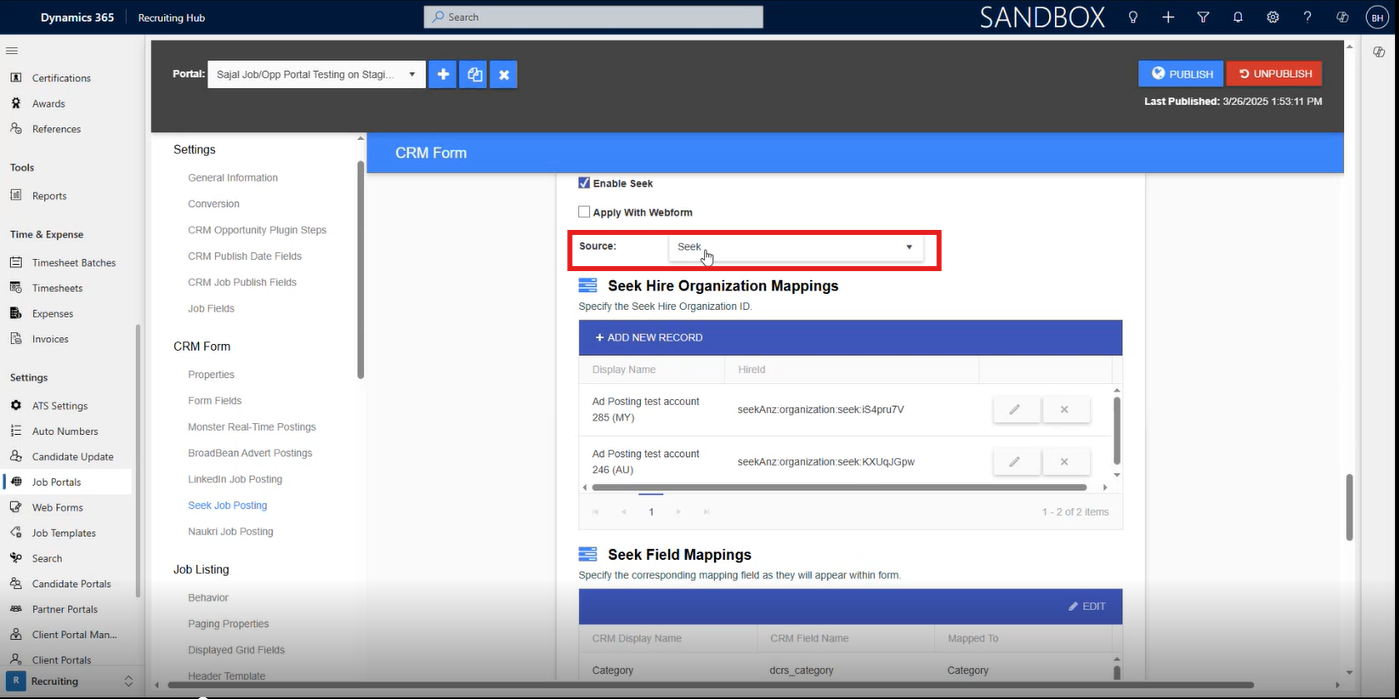Image resolution: width=1399 pixels, height=699 pixels.
Task: Click the PUBLISH button
Action: tap(1180, 74)
